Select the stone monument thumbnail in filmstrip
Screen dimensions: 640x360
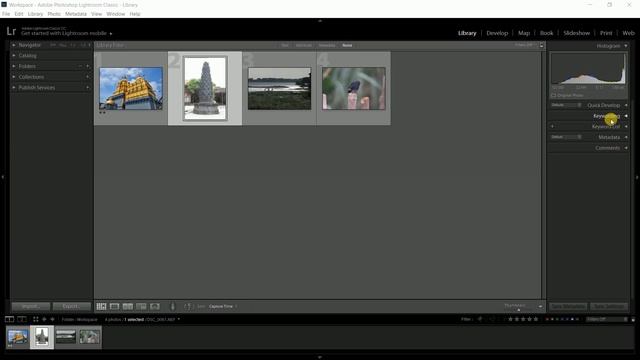pos(42,337)
